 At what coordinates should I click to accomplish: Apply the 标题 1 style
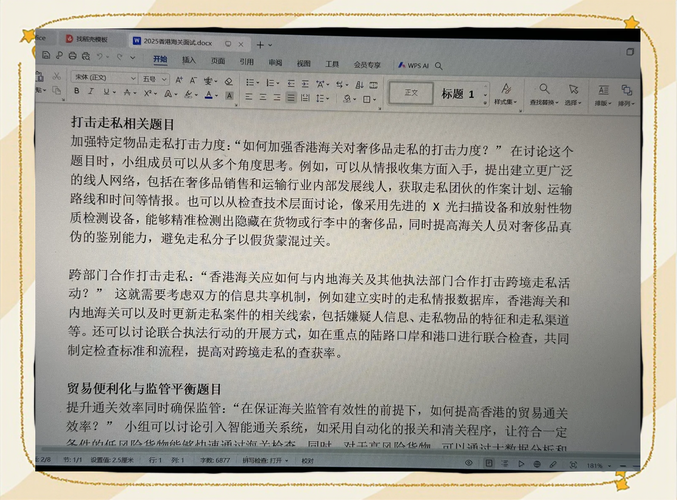458,94
